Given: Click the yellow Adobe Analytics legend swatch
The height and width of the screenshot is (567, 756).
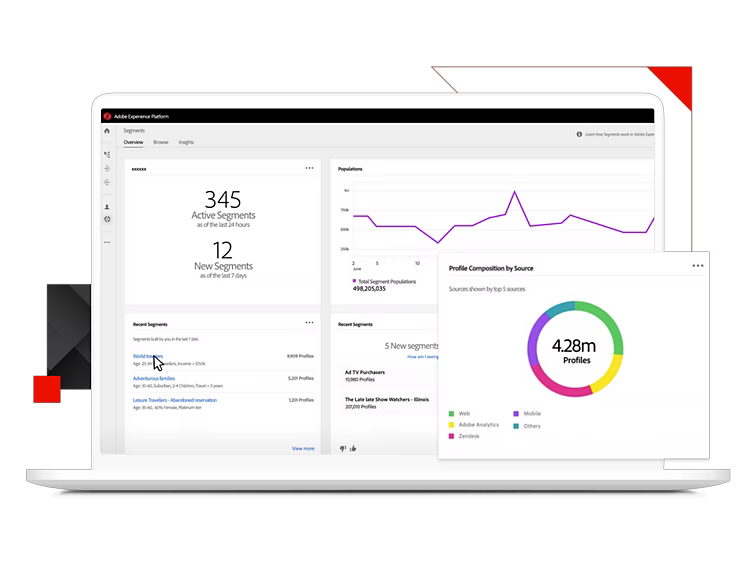Looking at the screenshot, I should point(451,425).
